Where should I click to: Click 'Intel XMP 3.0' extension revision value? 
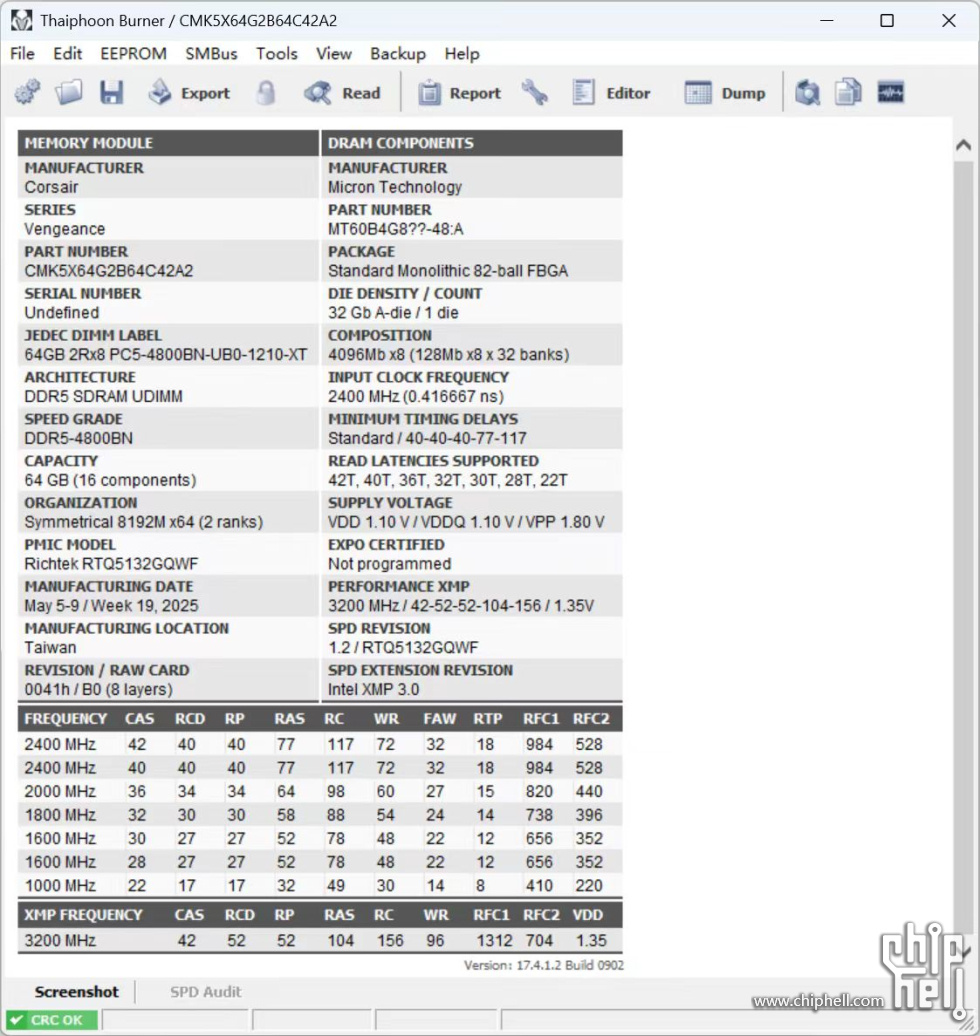[x=373, y=689]
